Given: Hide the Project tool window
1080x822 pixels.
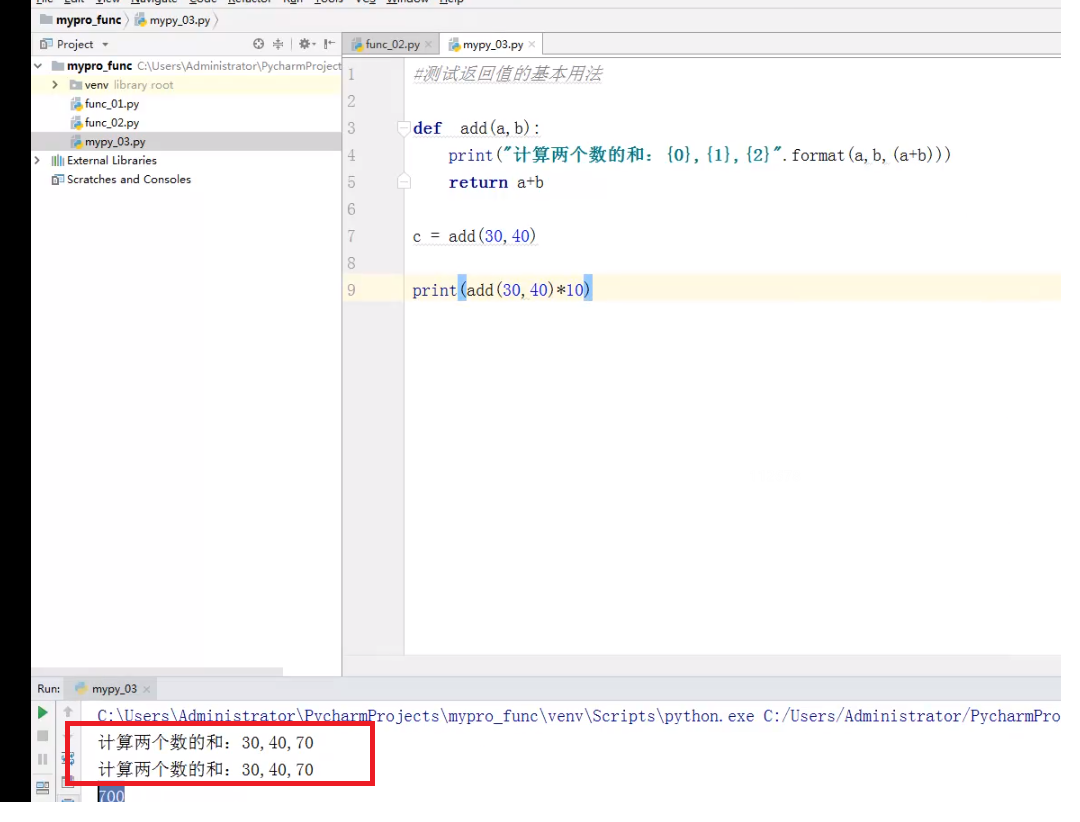Looking at the screenshot, I should 330,44.
